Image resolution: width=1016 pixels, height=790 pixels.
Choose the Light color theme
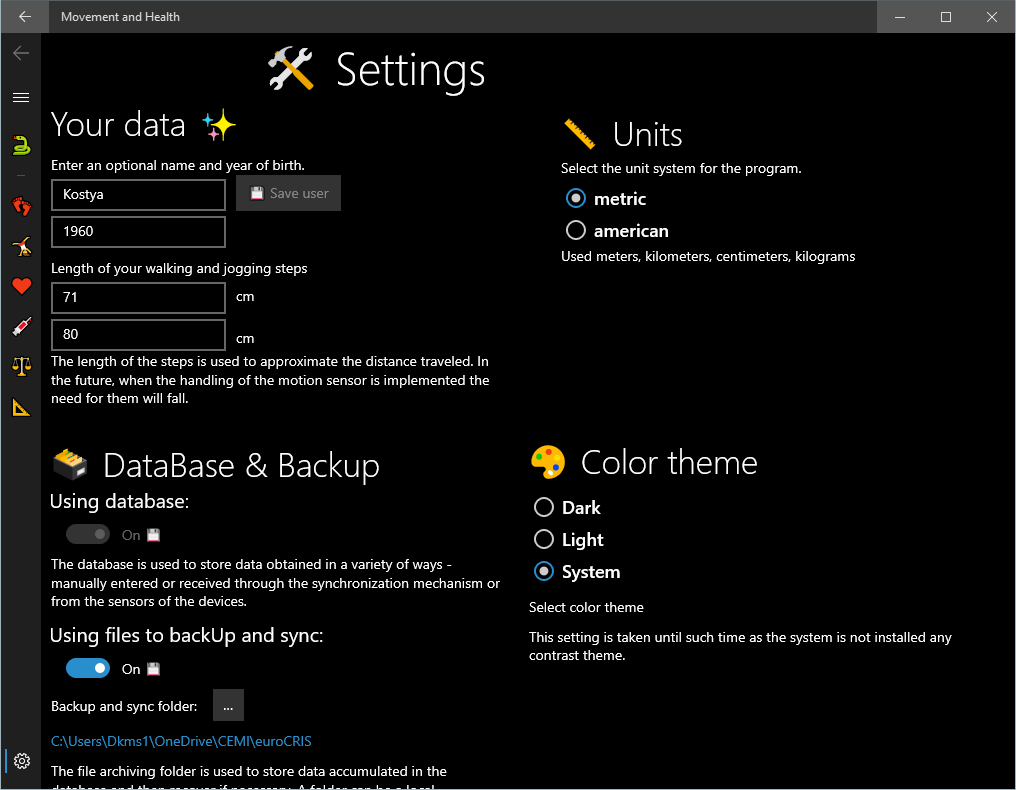(544, 540)
